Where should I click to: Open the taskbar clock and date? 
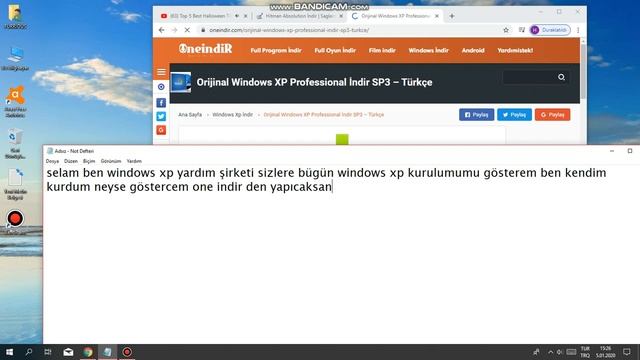(605, 352)
